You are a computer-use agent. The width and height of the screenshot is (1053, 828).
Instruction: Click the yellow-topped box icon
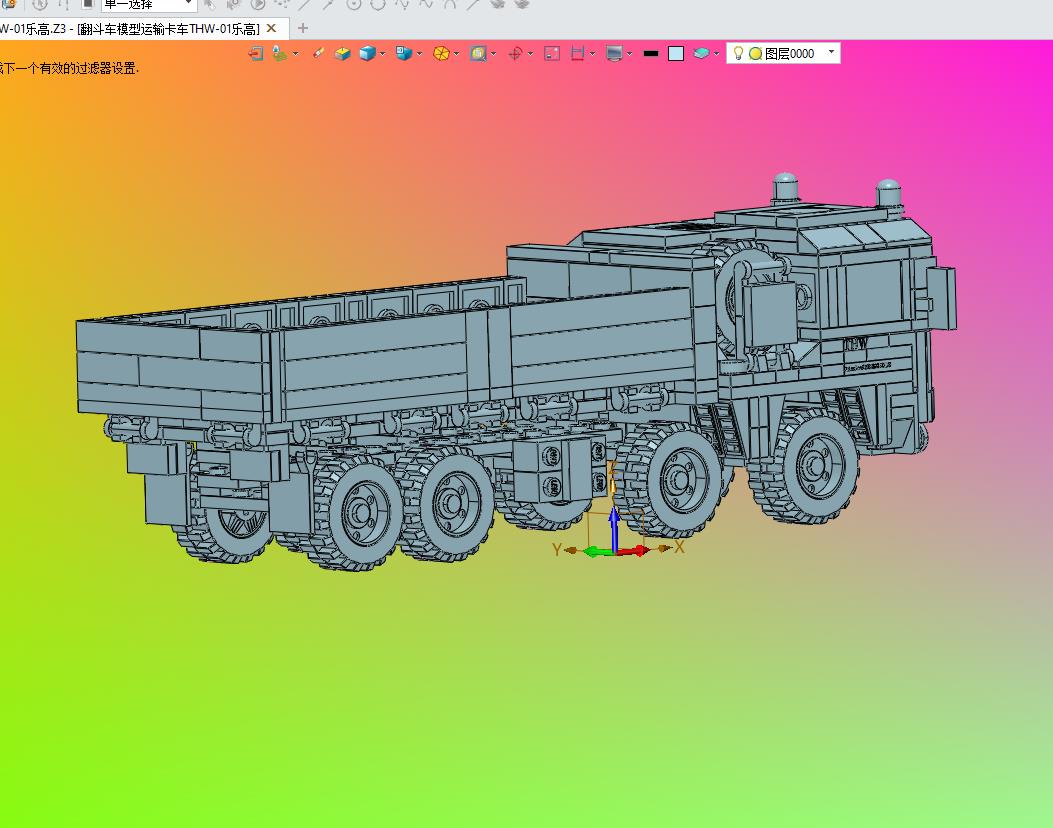point(342,54)
